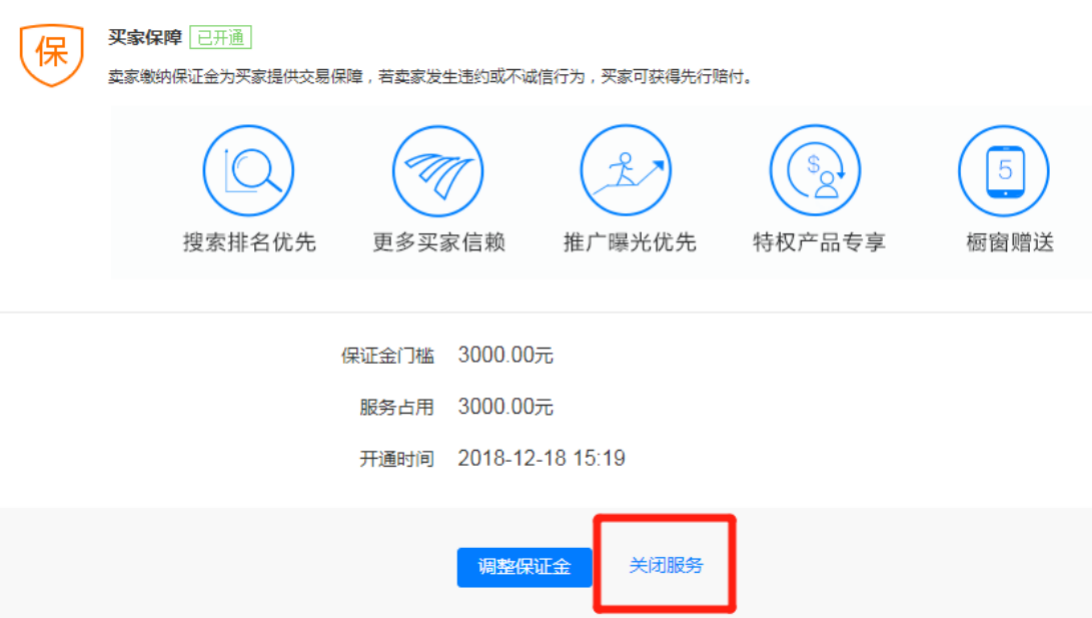
Task: Click the 搜索排名优先 magnifier icon
Action: (249, 171)
